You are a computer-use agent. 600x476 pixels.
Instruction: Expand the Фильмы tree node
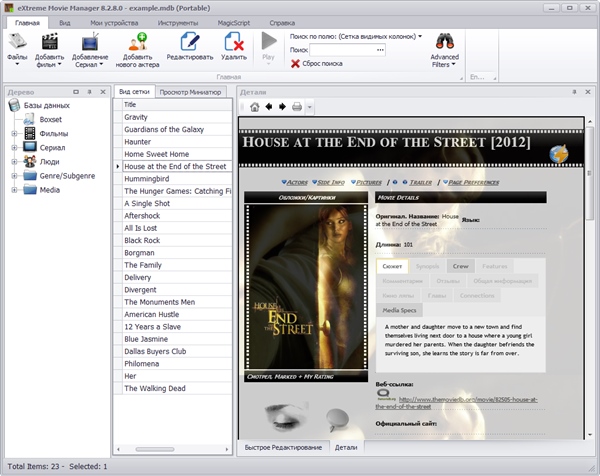[x=14, y=133]
